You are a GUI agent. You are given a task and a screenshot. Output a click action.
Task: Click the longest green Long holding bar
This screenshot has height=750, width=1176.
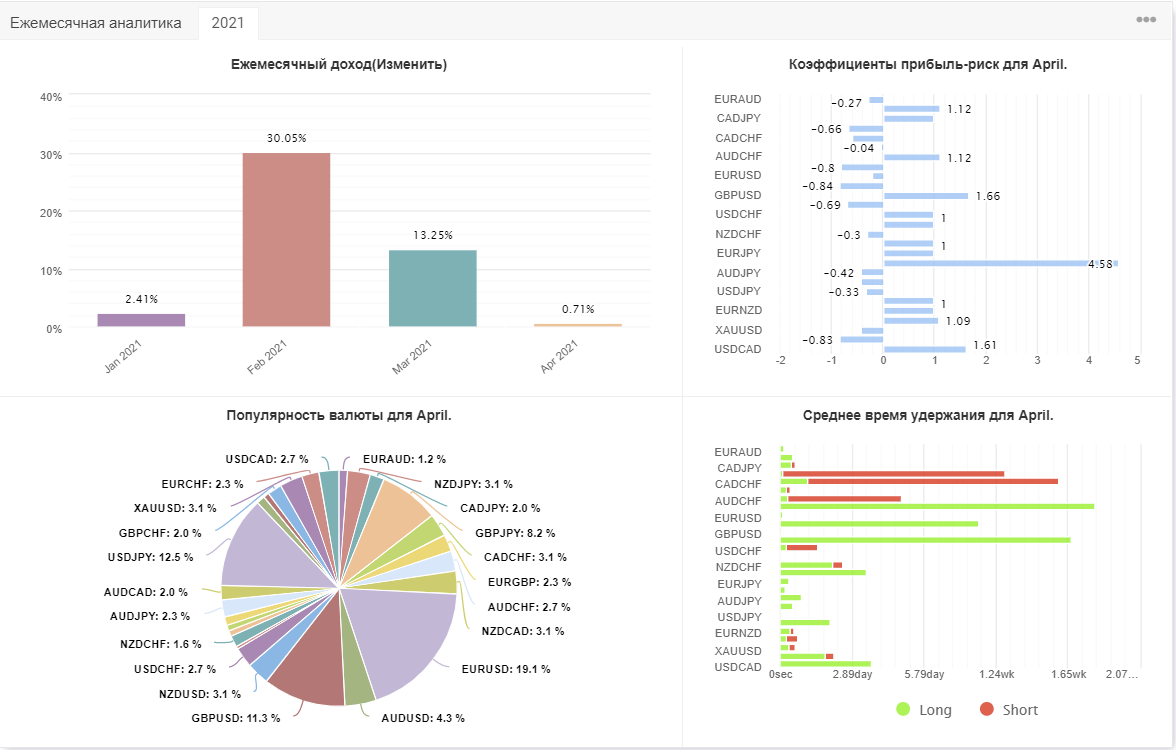pyautogui.click(x=938, y=506)
